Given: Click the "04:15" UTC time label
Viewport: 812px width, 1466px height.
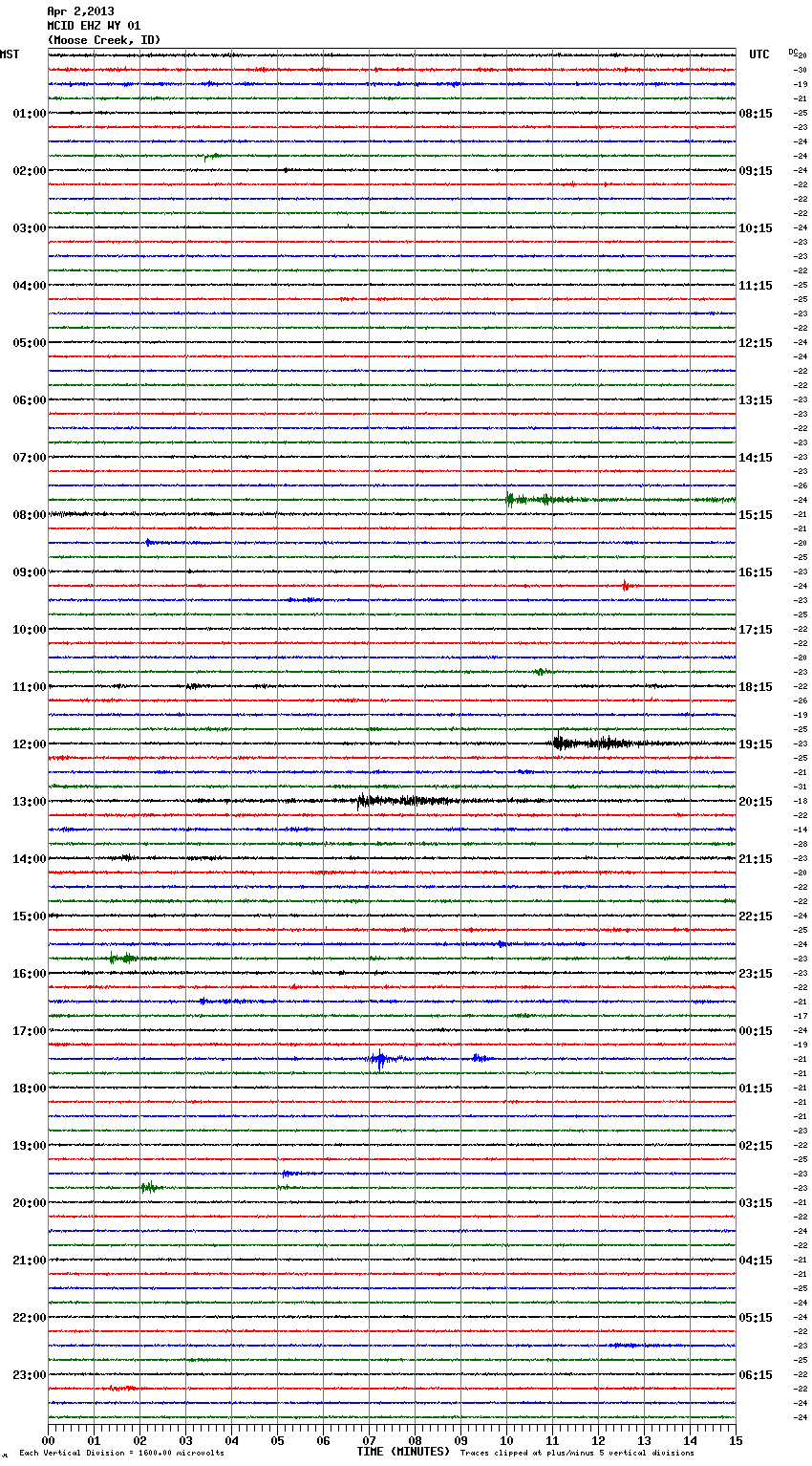Looking at the screenshot, I should coord(756,1261).
